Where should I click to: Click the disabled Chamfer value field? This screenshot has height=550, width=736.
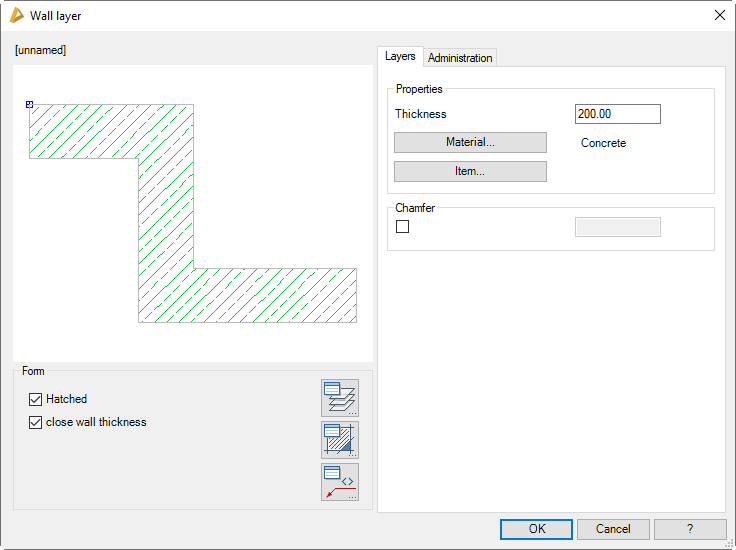617,227
